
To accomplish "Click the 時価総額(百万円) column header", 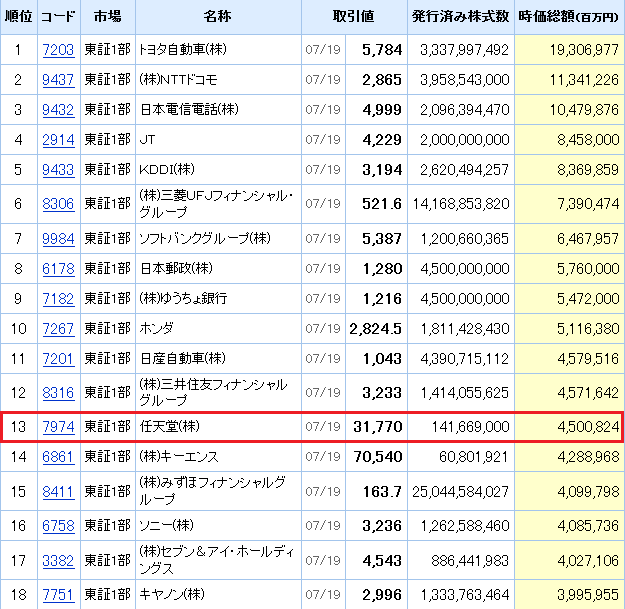I will tap(569, 17).
